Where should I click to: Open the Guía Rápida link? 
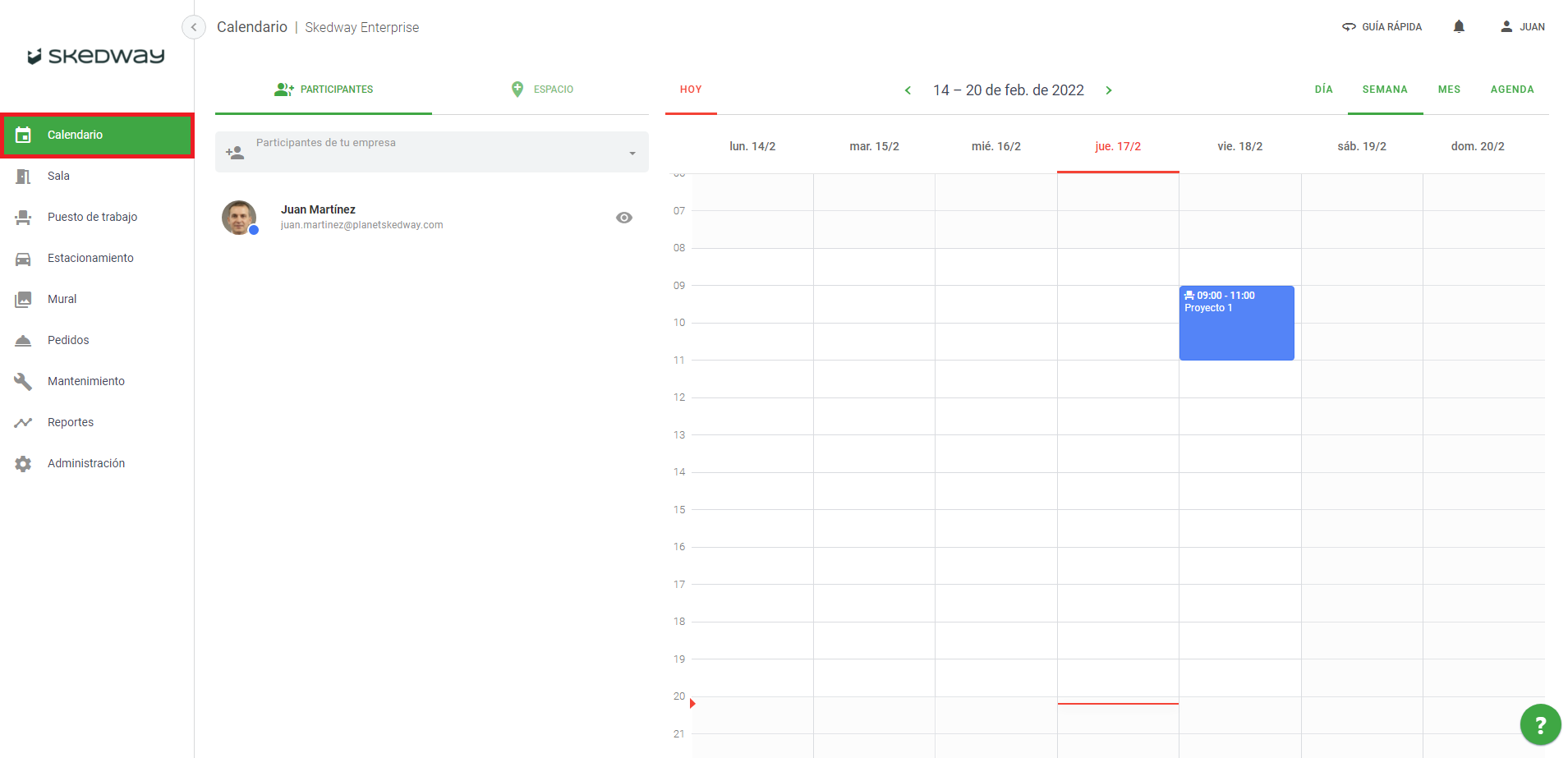click(x=1382, y=27)
